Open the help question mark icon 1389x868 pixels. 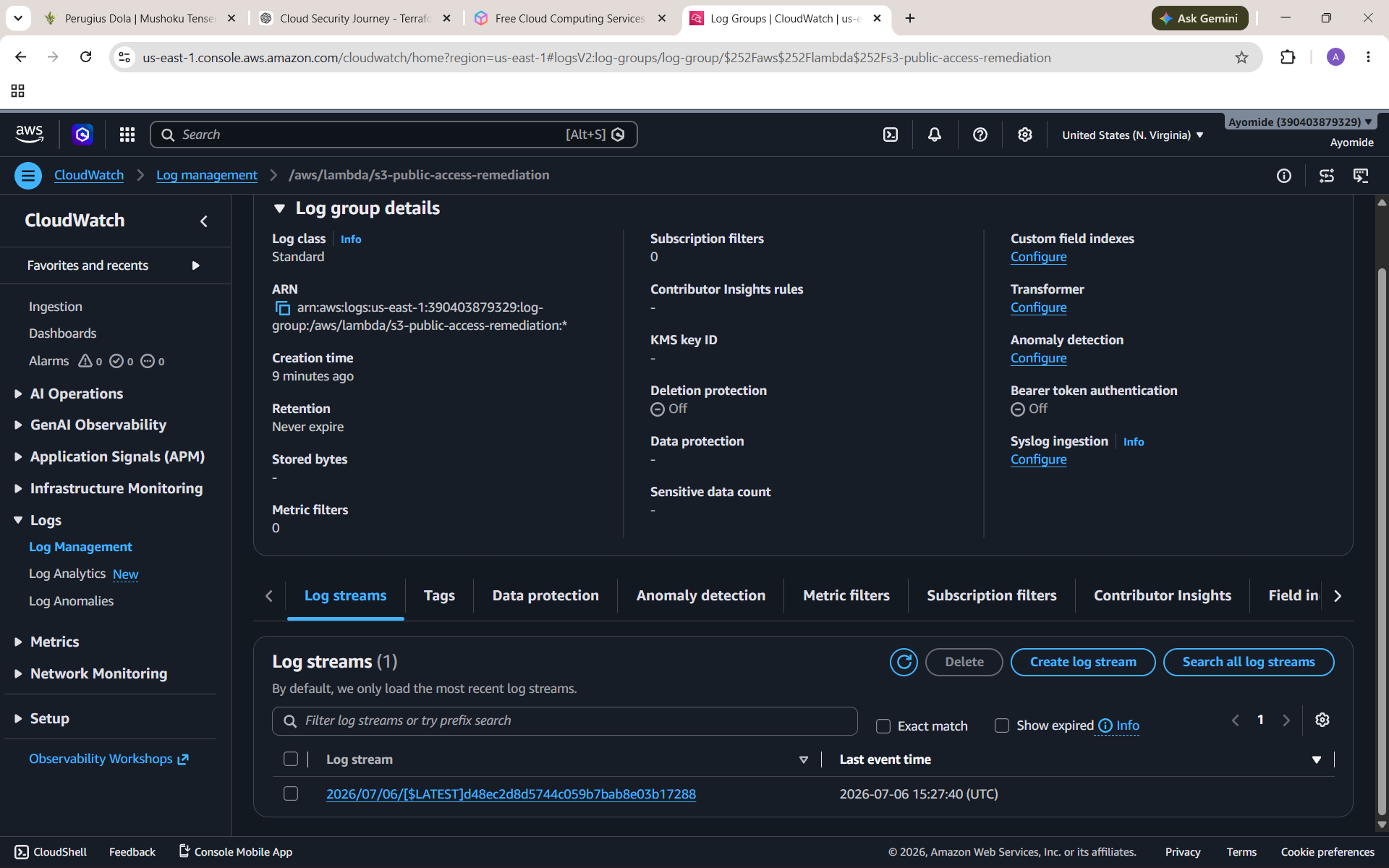[x=980, y=135]
